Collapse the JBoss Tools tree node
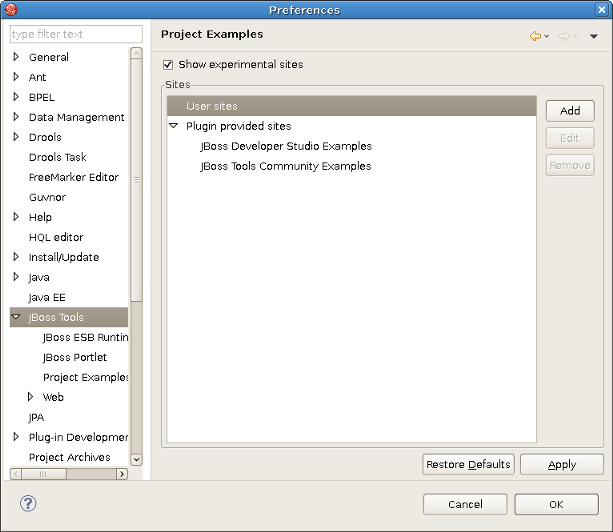 (x=16, y=317)
